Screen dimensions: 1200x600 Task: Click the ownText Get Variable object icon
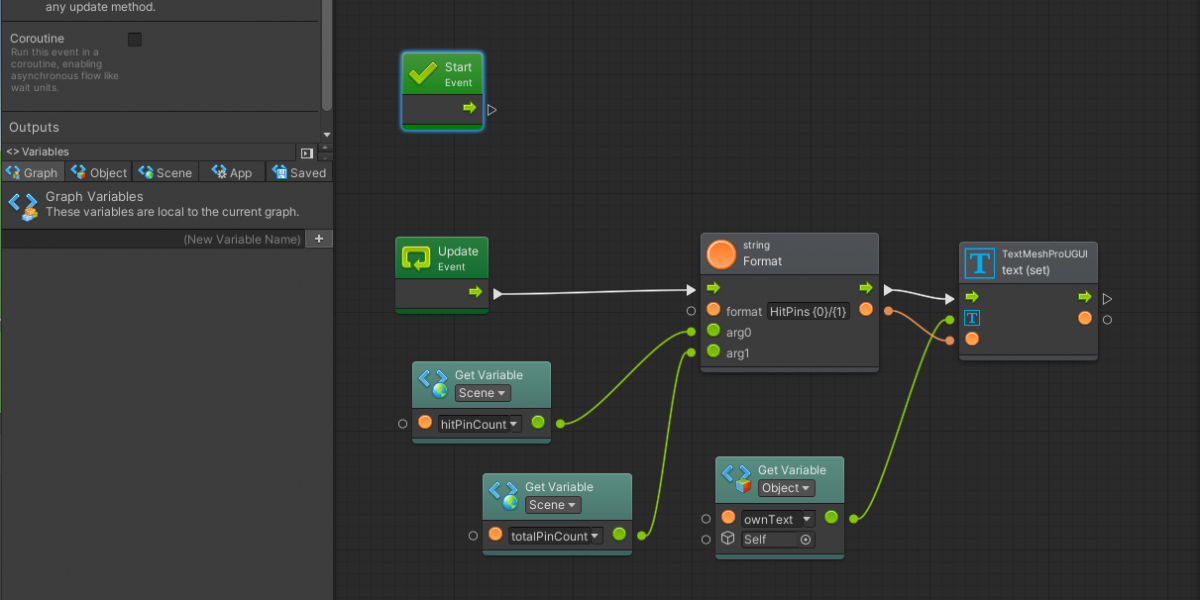[x=736, y=478]
